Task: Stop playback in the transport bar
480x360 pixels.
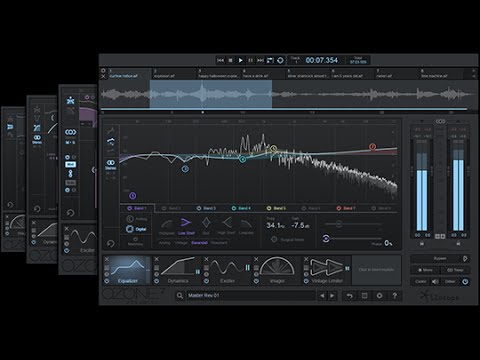Action: [x=230, y=60]
